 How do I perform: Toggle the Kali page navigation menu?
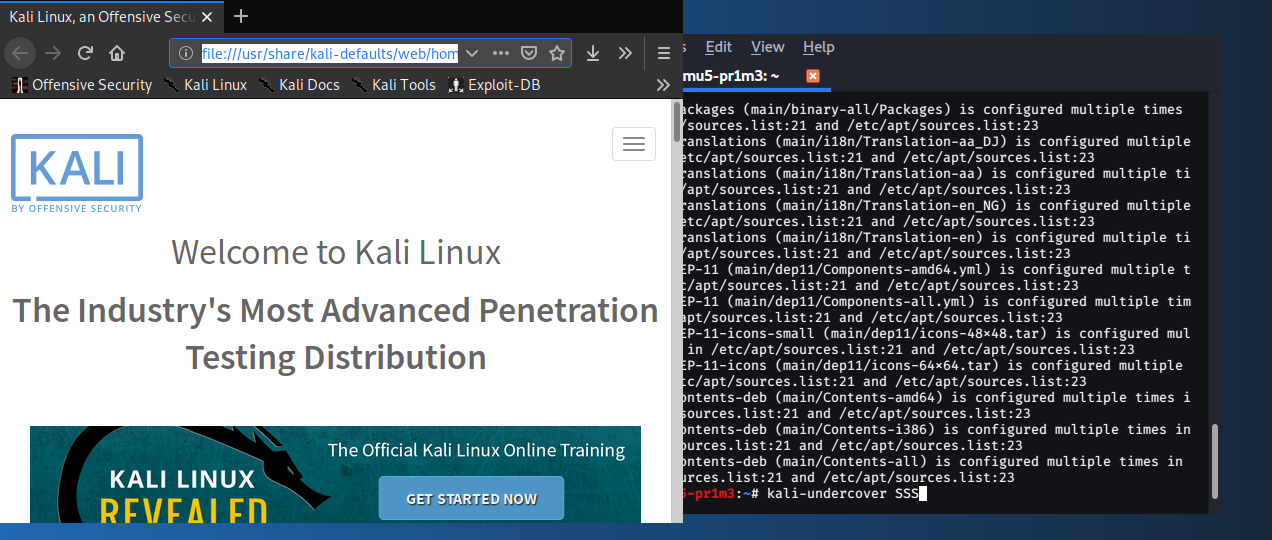tap(633, 144)
